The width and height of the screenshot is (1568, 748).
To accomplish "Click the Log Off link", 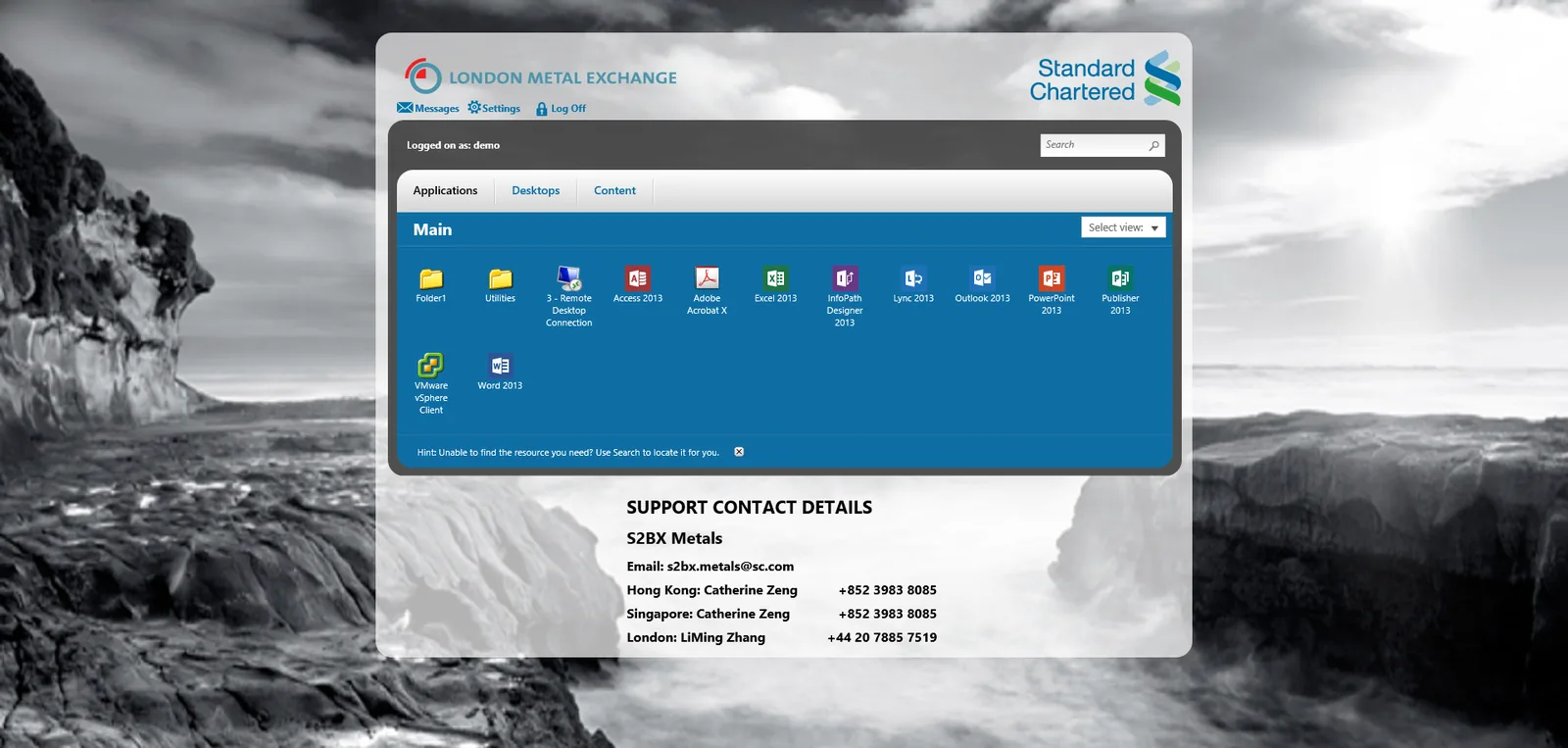I will (x=561, y=109).
